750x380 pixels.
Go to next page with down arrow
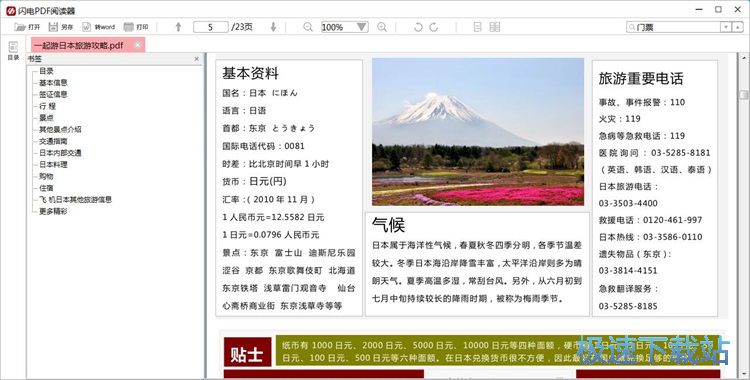point(273,27)
